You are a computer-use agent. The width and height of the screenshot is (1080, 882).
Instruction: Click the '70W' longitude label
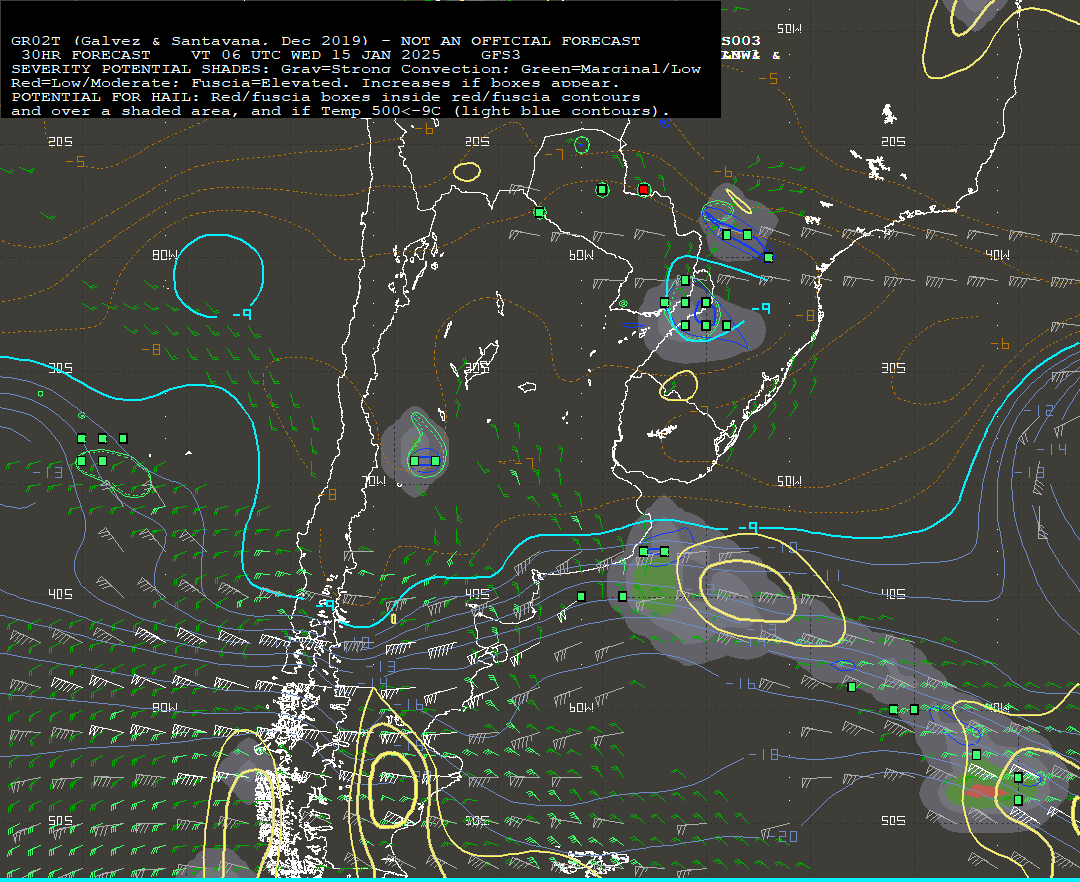374,481
